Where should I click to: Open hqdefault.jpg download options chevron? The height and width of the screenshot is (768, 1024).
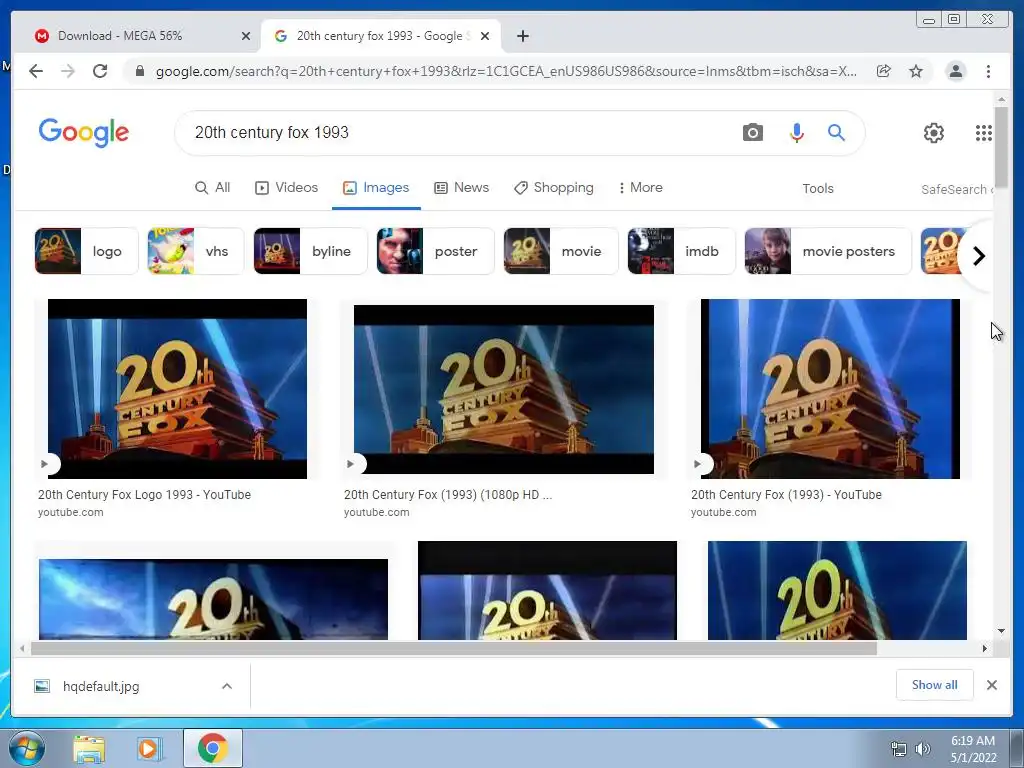pyautogui.click(x=227, y=686)
